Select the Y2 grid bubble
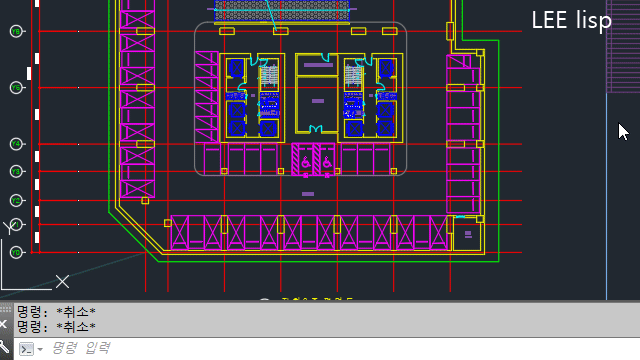The width and height of the screenshot is (640, 360). pos(16,200)
